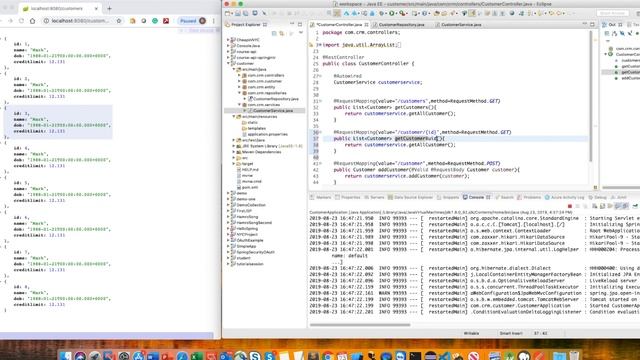The image size is (640, 360).
Task: Collapse the customer project node
Action: pos(228,63)
